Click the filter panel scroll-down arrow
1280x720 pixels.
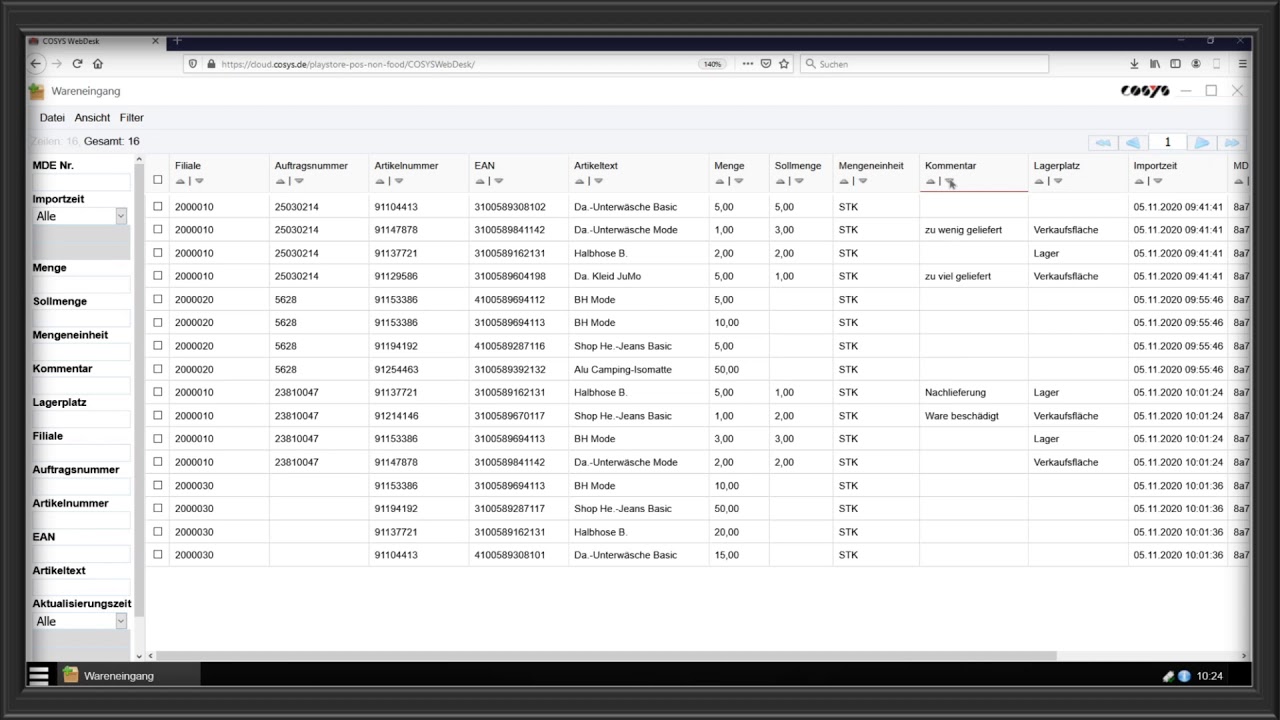pyautogui.click(x=139, y=656)
